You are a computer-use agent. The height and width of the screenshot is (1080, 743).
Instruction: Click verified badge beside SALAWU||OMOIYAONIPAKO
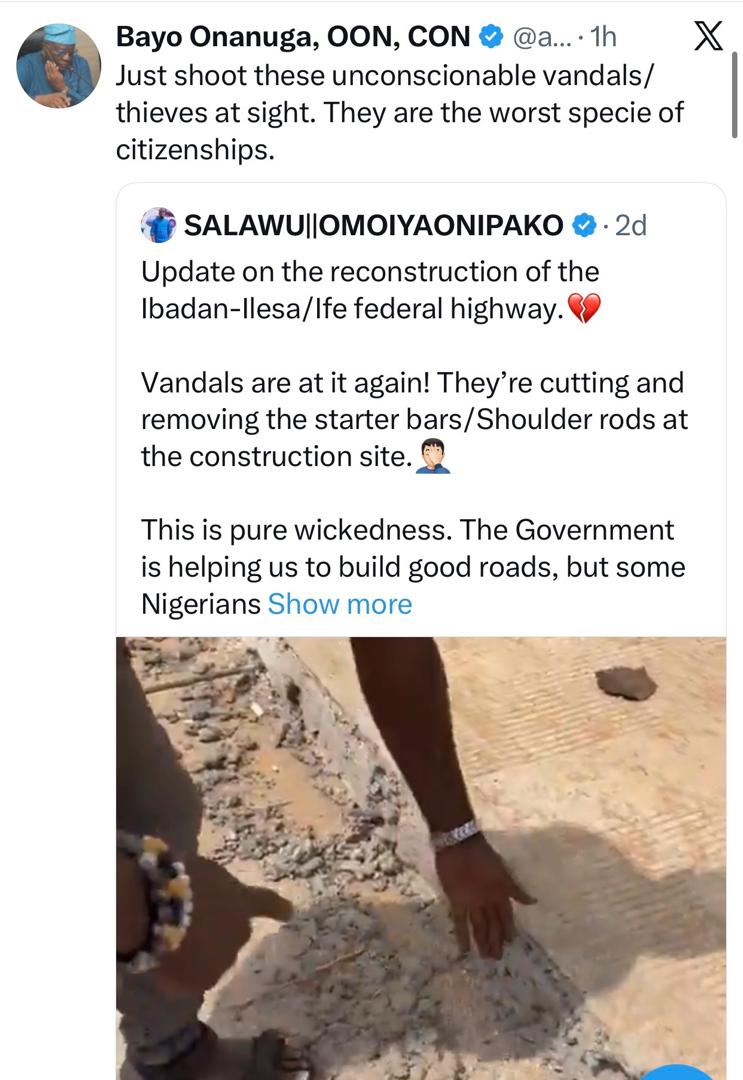pyautogui.click(x=584, y=226)
